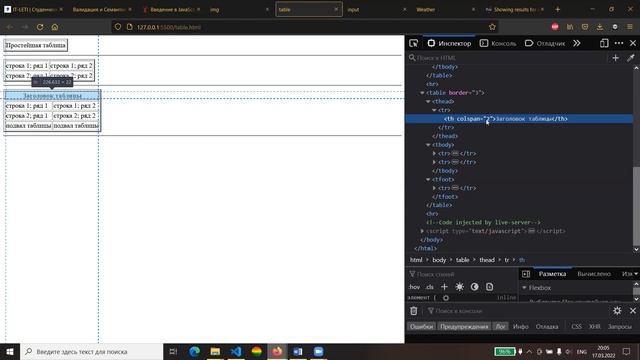Image resolution: width=640 pixels, height=360 pixels.
Task: Add new style rule plus icon
Action: tap(444, 287)
